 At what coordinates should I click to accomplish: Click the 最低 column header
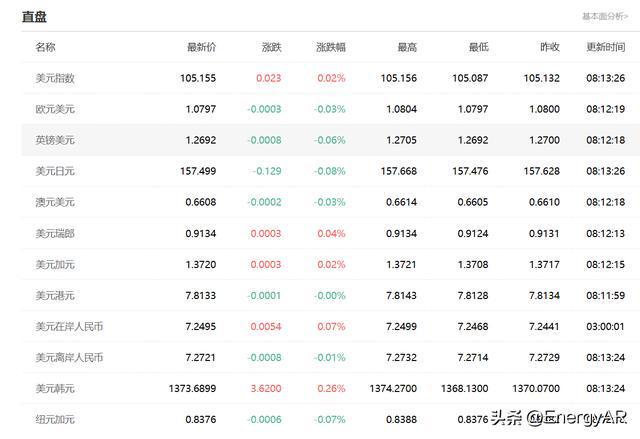coord(478,47)
